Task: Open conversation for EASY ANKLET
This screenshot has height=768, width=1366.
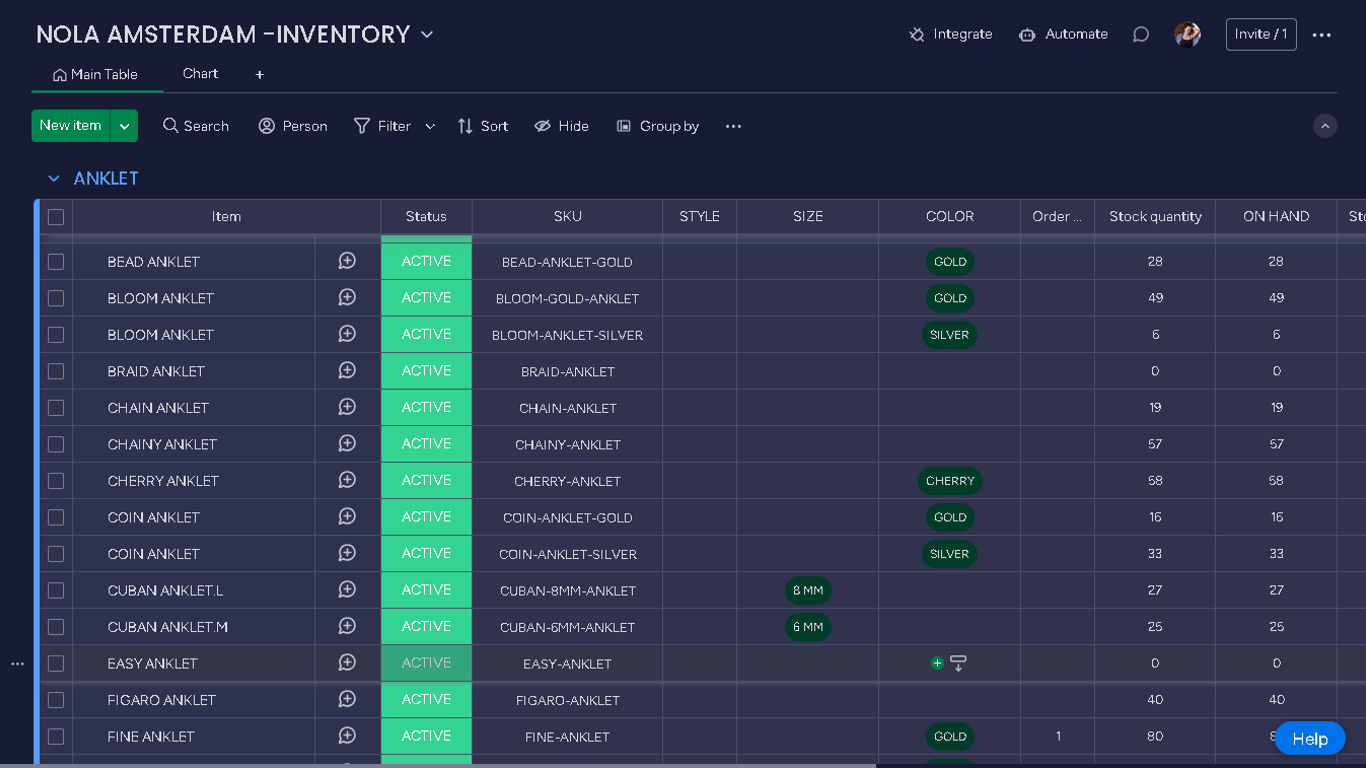Action: [x=347, y=663]
